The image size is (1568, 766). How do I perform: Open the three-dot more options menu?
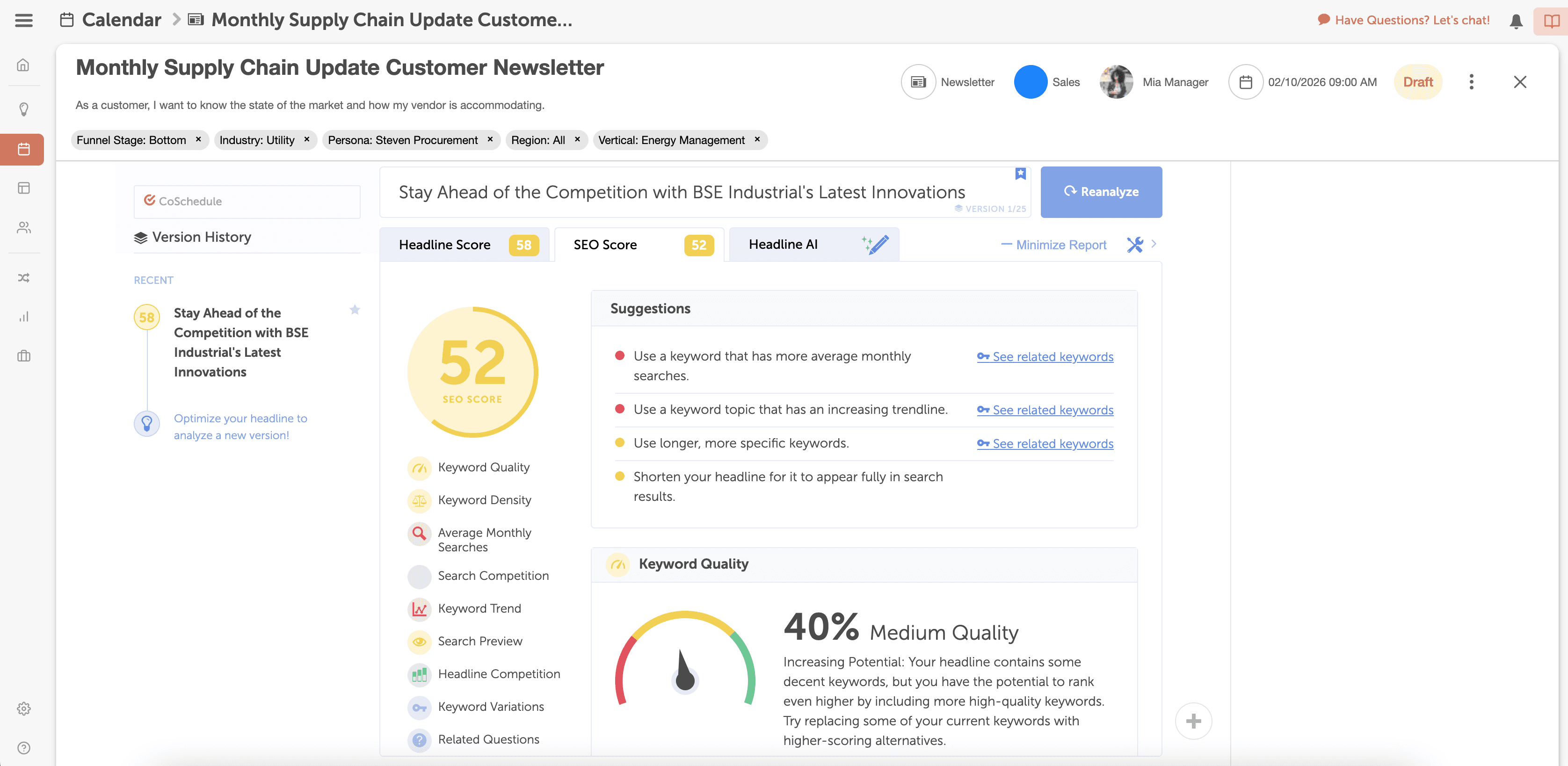1471,82
